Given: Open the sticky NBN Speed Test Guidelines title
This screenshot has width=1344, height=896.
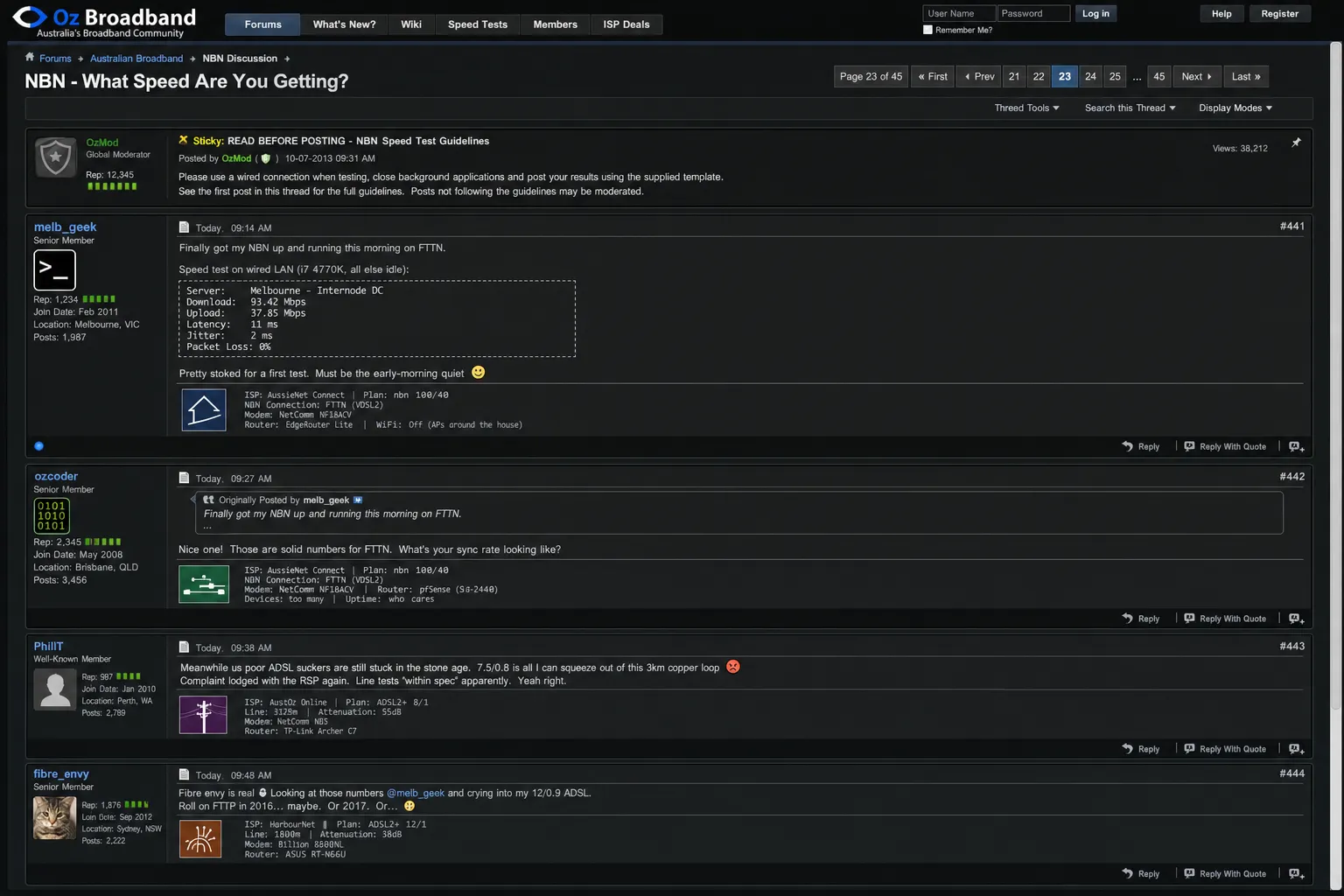Looking at the screenshot, I should click(358, 141).
